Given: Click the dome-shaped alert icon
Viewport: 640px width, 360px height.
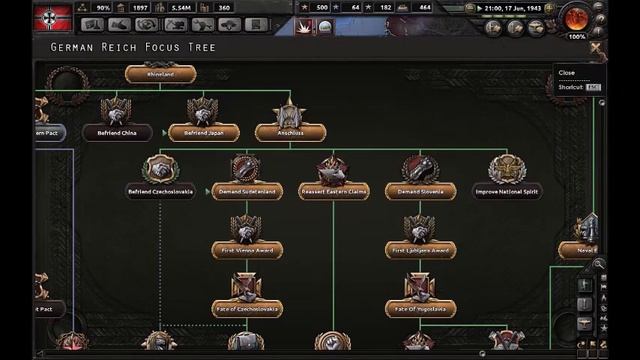Looking at the screenshot, I should [x=325, y=27].
